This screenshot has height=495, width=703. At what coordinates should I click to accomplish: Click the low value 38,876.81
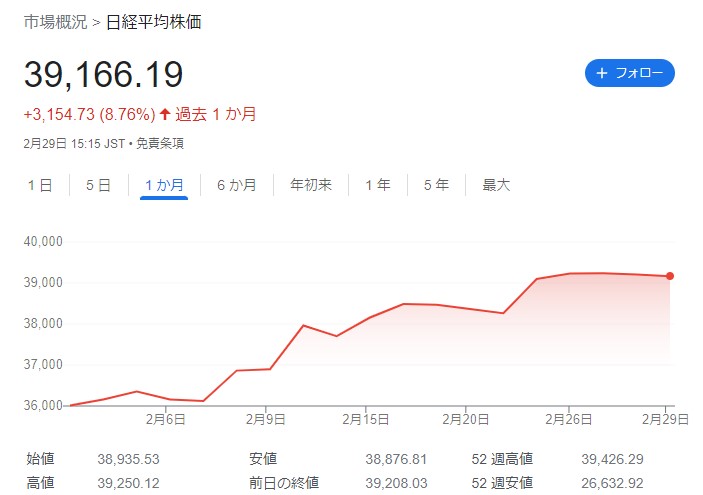pyautogui.click(x=396, y=459)
